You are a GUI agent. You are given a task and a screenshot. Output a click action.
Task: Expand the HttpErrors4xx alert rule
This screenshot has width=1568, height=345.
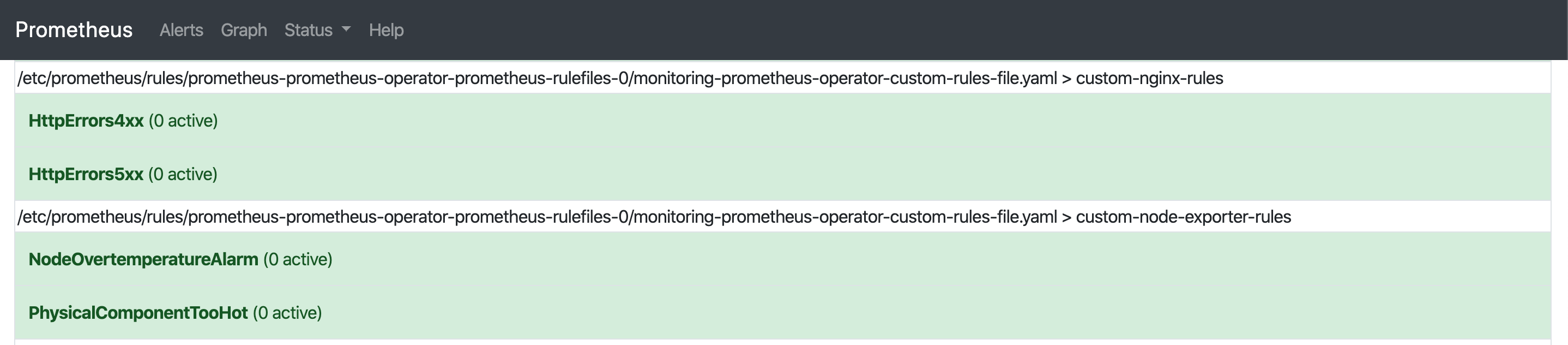[86, 120]
